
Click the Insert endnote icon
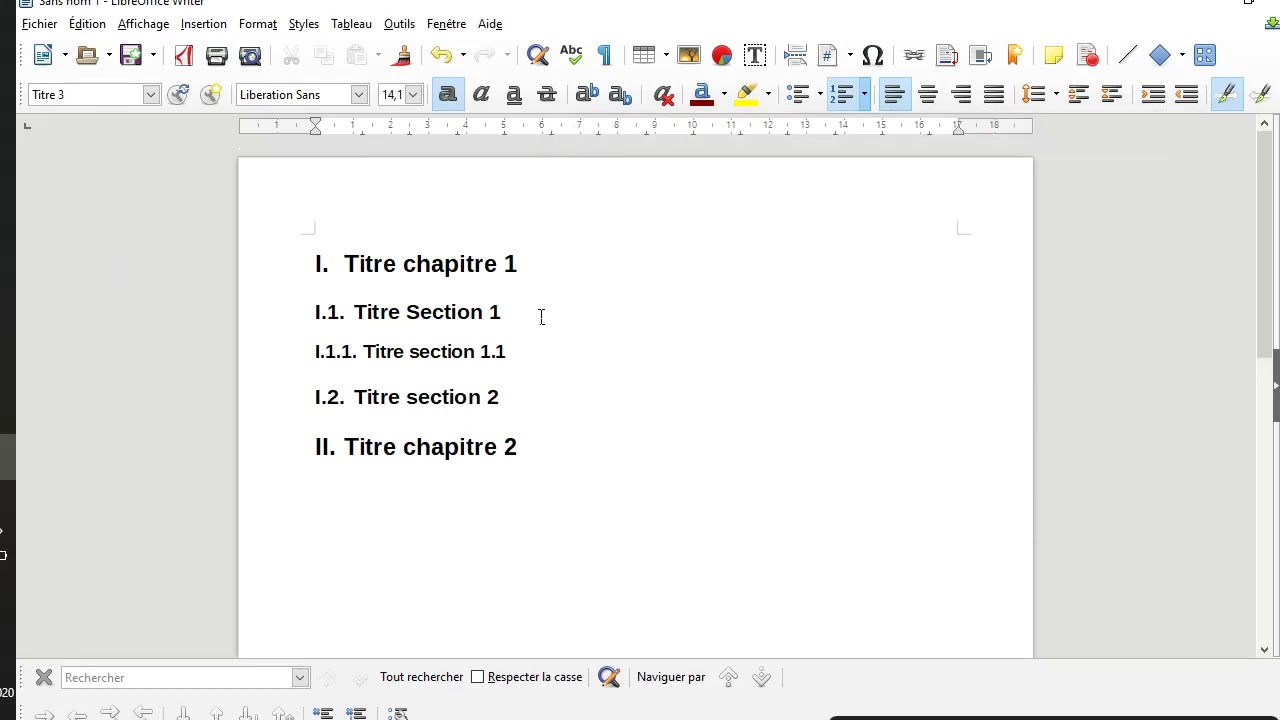(x=980, y=56)
